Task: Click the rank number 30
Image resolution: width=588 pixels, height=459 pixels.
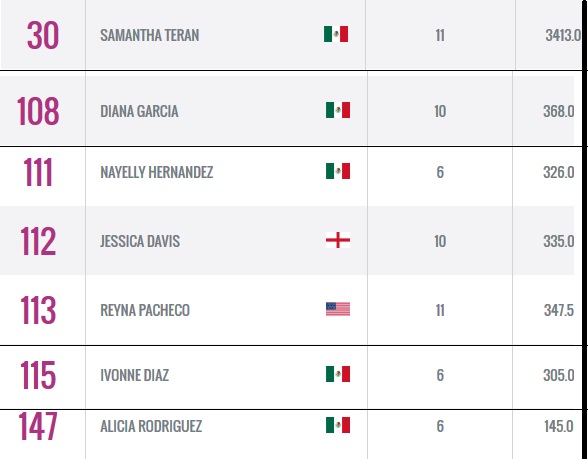Action: (43, 36)
